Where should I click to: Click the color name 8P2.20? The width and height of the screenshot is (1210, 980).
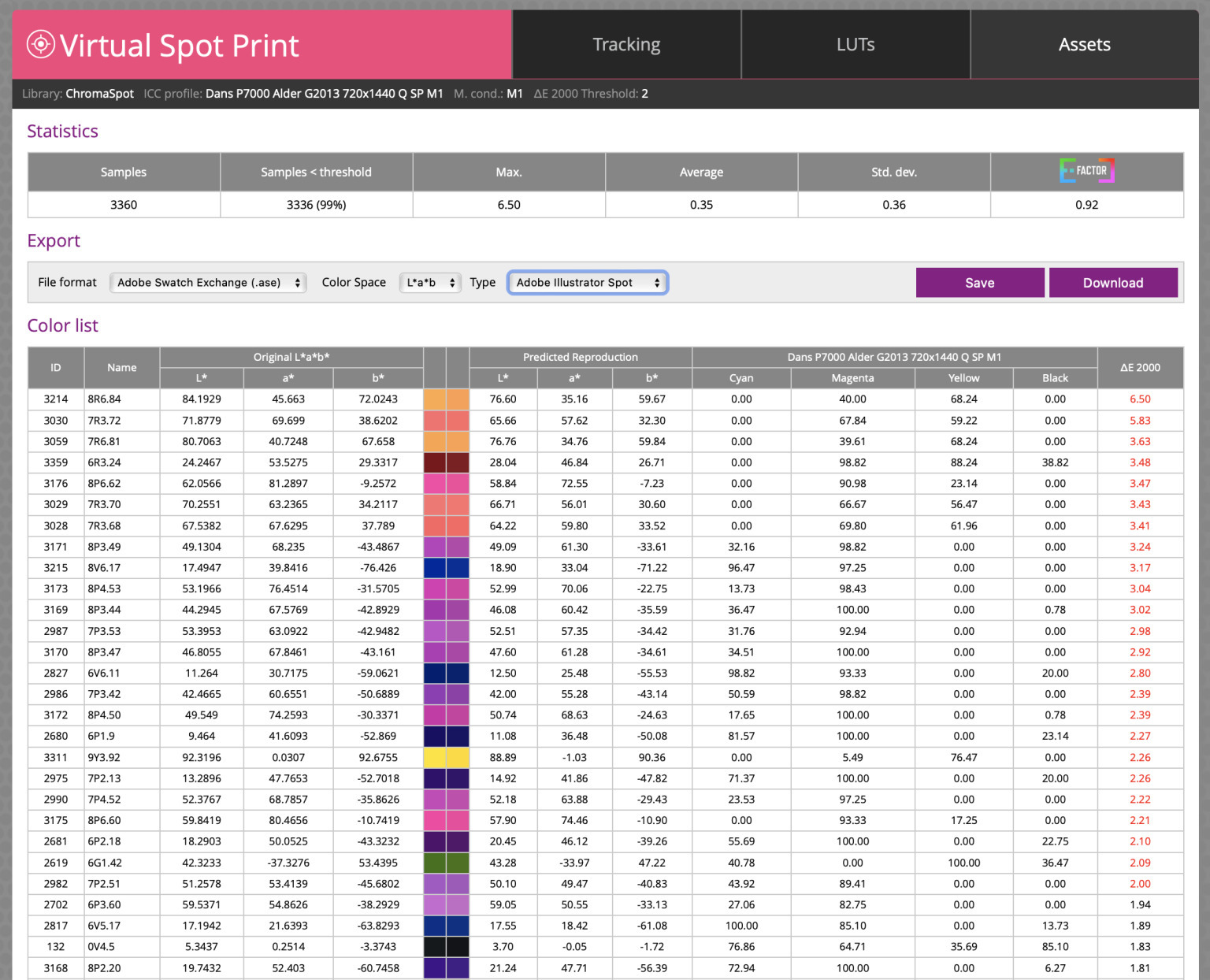click(104, 968)
